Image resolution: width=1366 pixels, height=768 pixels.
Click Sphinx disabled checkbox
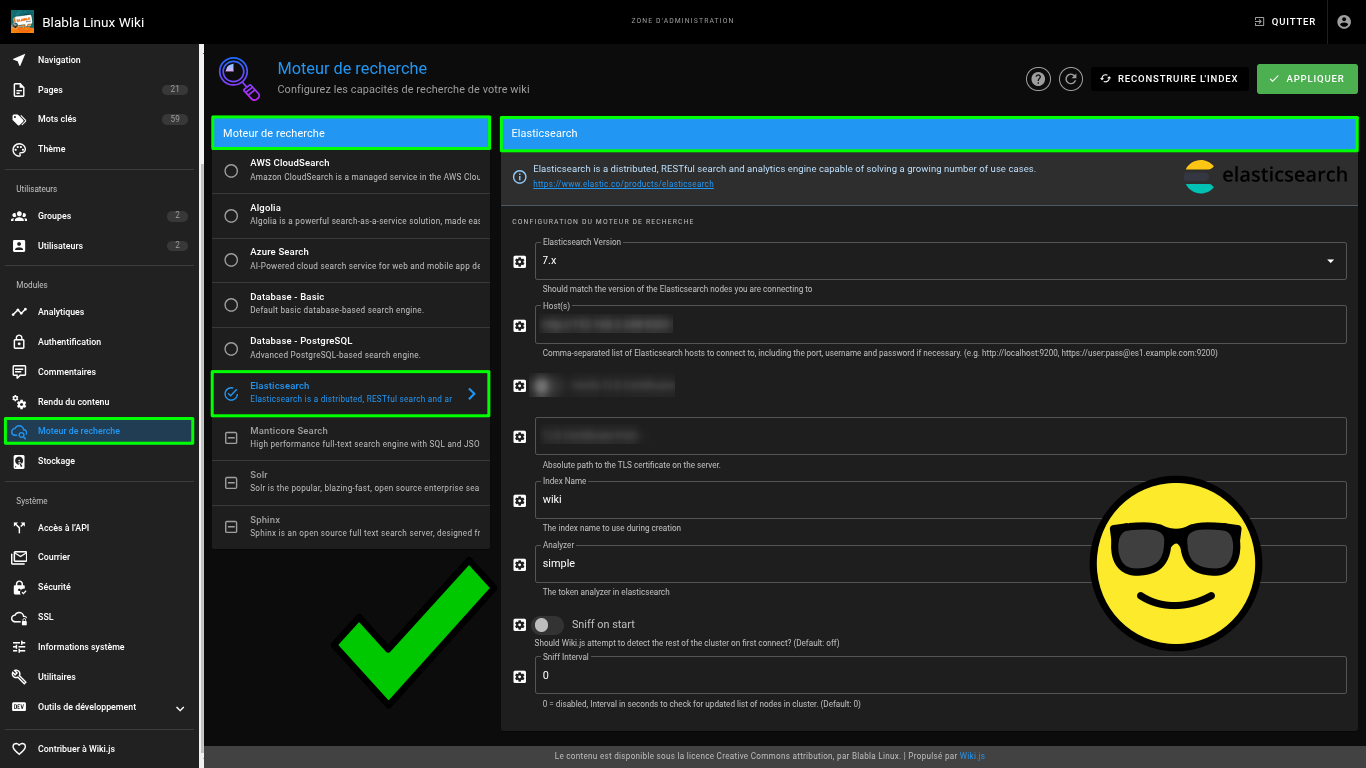click(x=231, y=527)
